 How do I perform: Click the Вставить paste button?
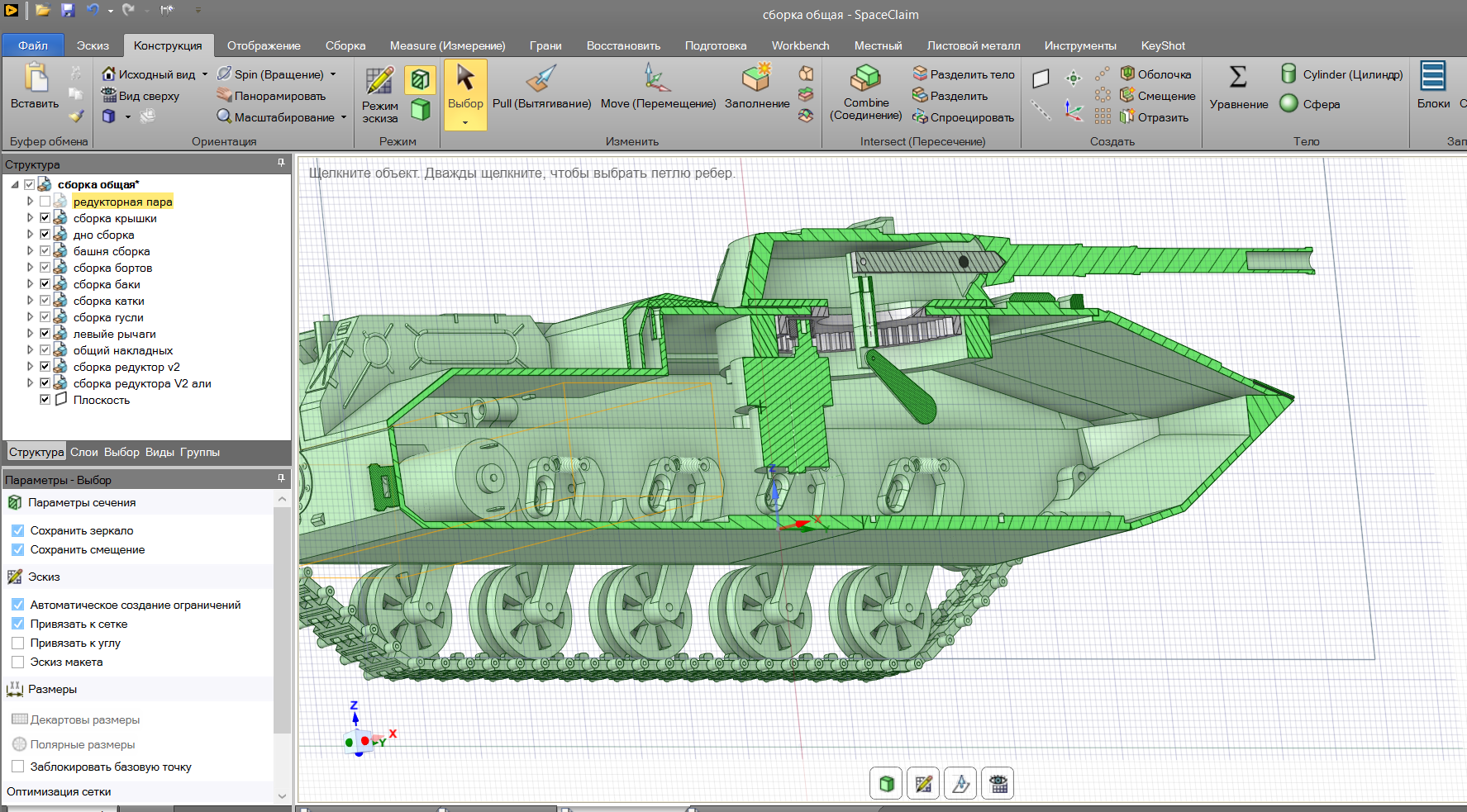tap(35, 87)
